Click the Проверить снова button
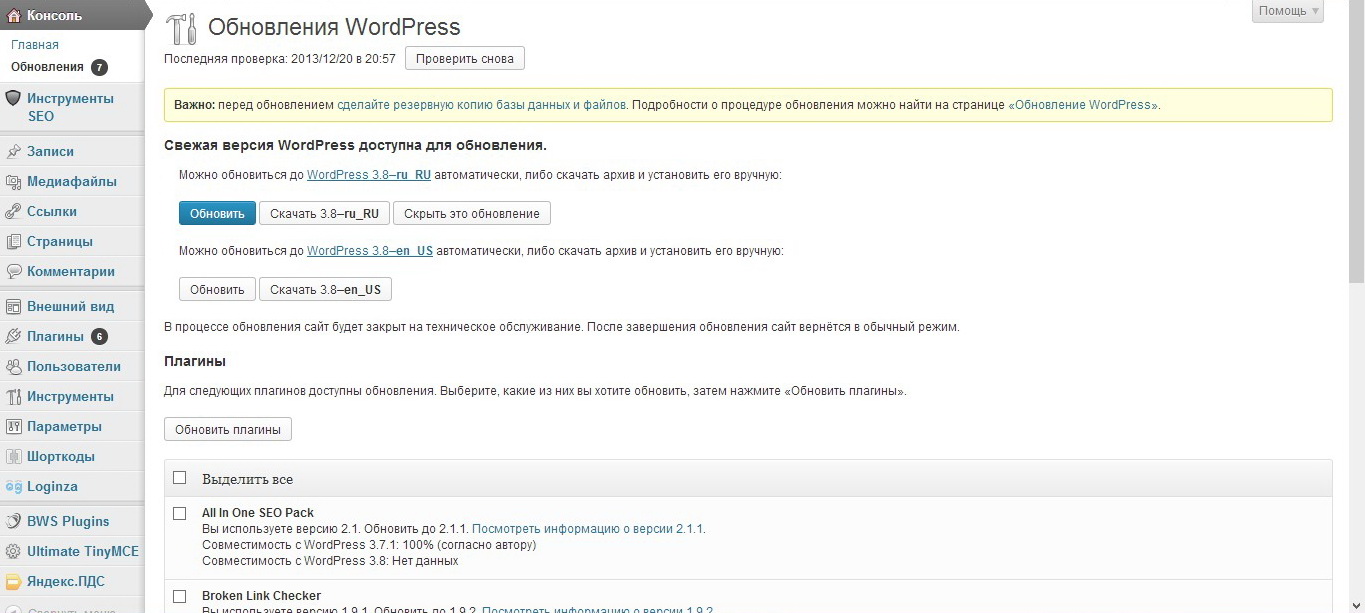This screenshot has width=1365, height=613. (465, 59)
